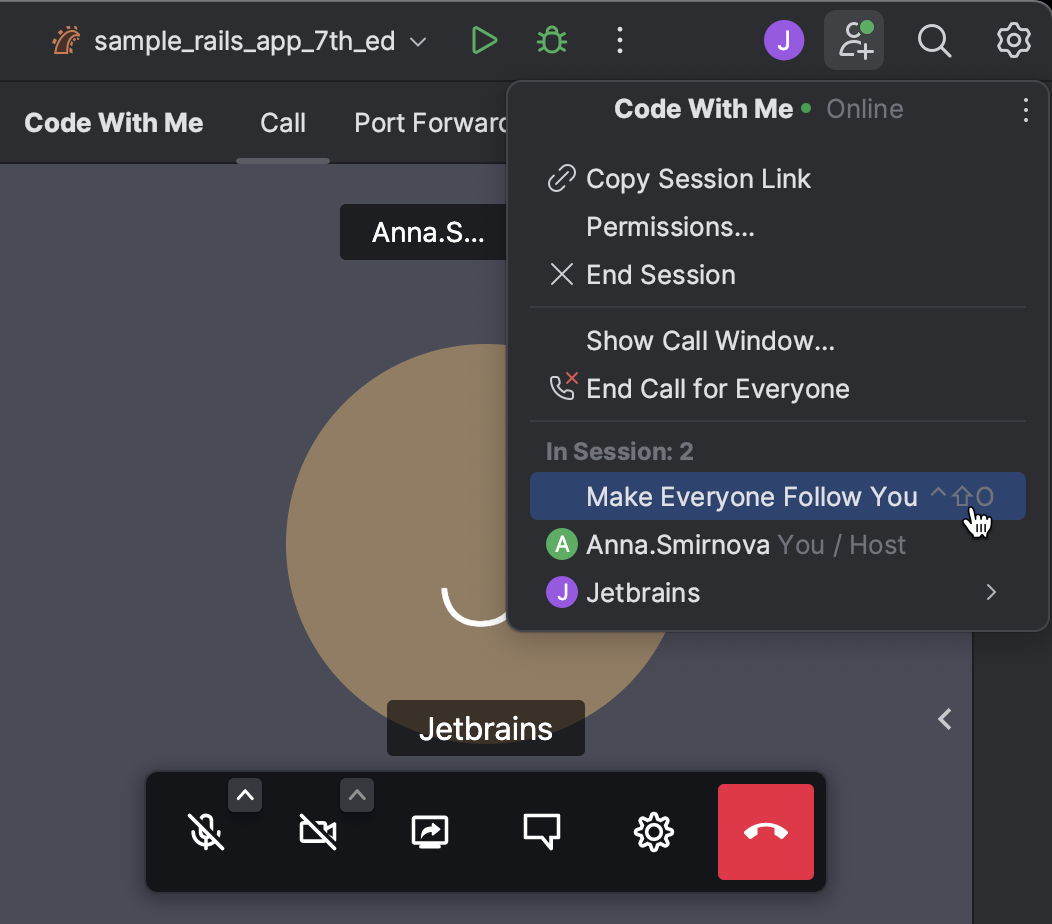Open IDE settings gear in top toolbar
1052x924 pixels.
point(1013,41)
